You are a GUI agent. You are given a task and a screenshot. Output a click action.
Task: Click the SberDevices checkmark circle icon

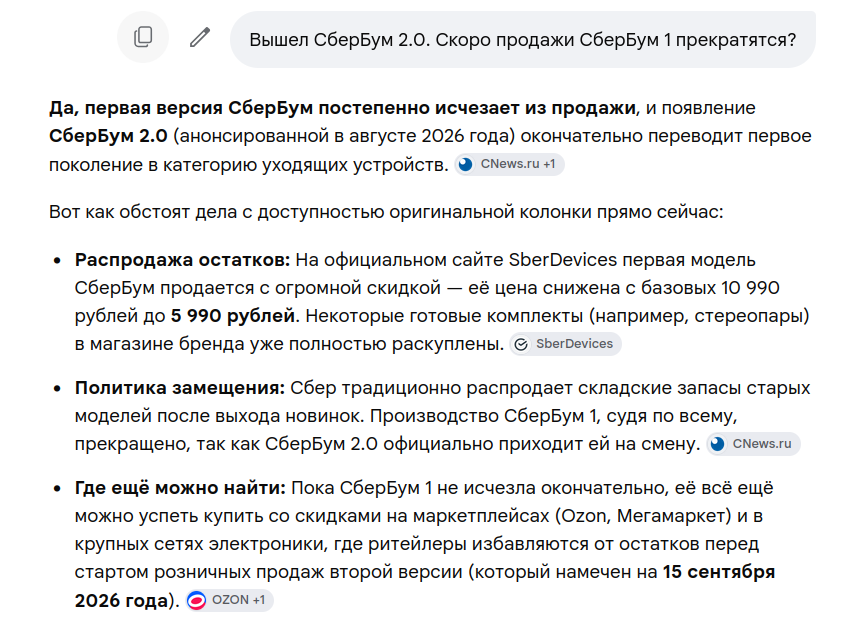(x=521, y=344)
